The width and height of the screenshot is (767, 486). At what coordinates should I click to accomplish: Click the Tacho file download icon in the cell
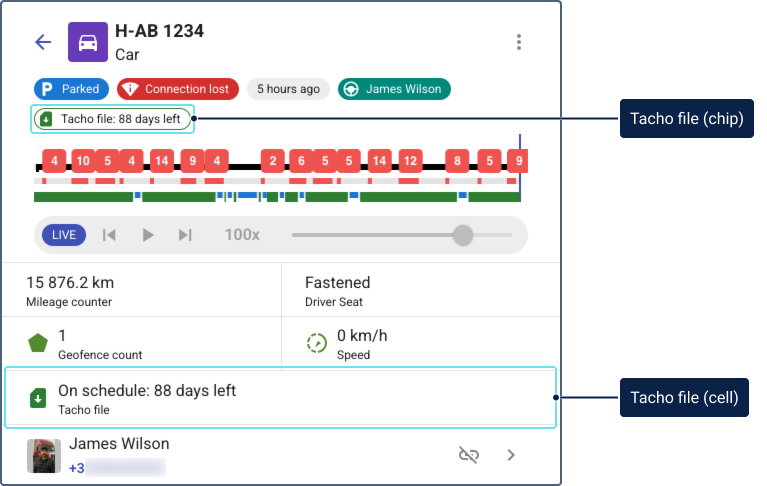click(38, 398)
